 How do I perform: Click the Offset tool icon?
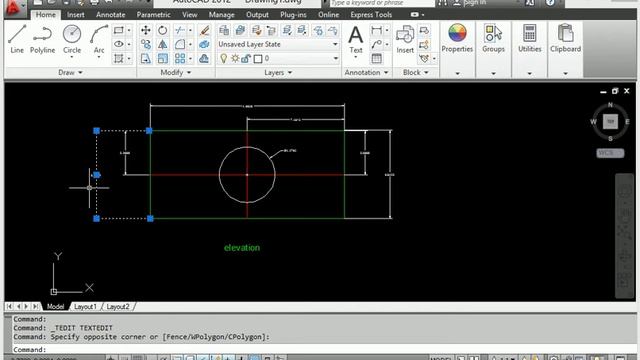click(204, 58)
